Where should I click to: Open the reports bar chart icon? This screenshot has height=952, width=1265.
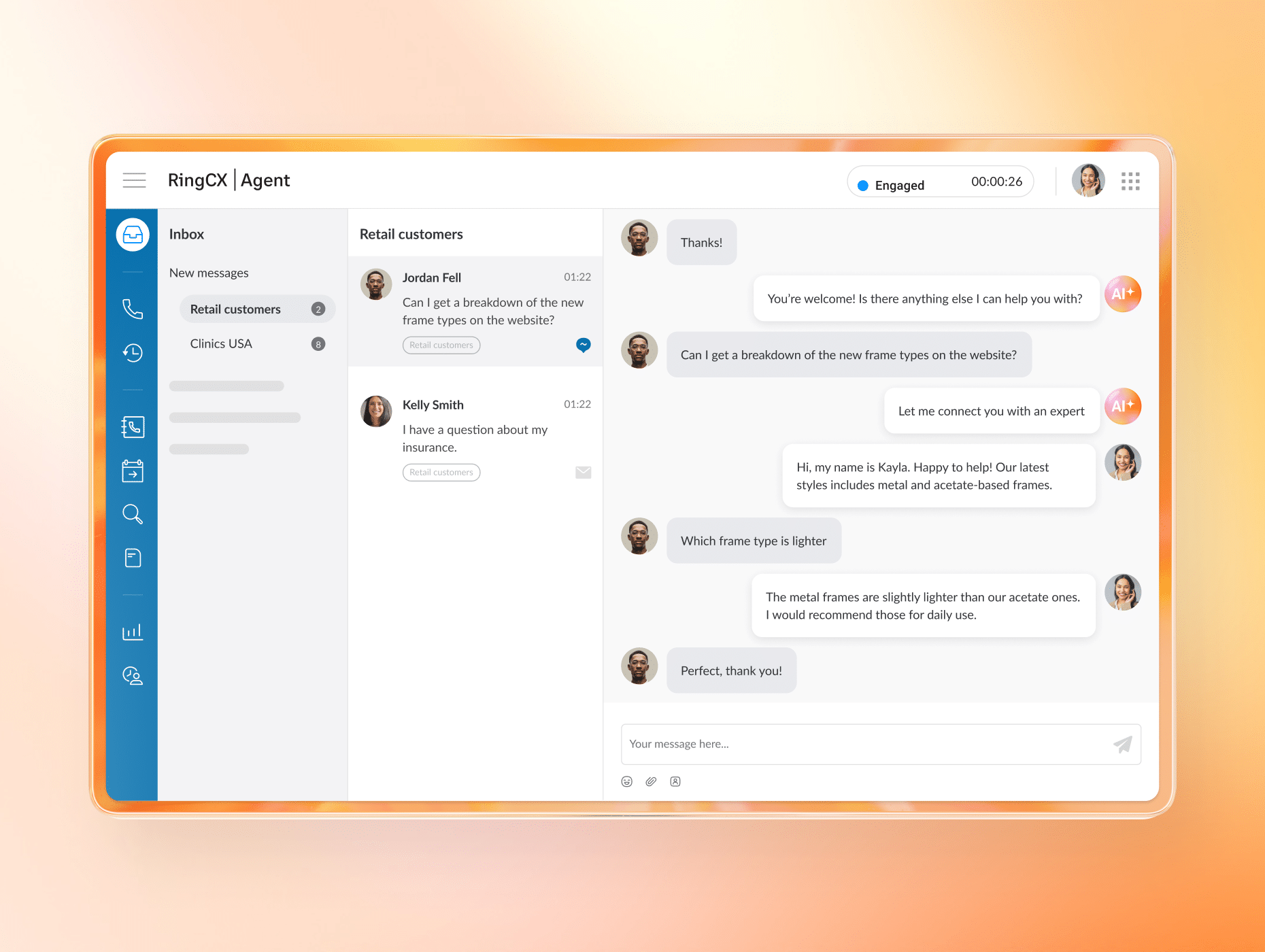coord(133,632)
